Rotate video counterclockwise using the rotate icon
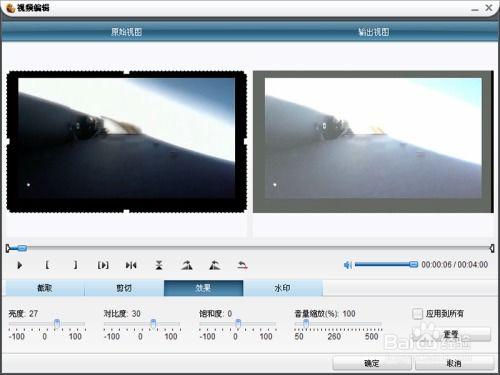 coord(215,265)
